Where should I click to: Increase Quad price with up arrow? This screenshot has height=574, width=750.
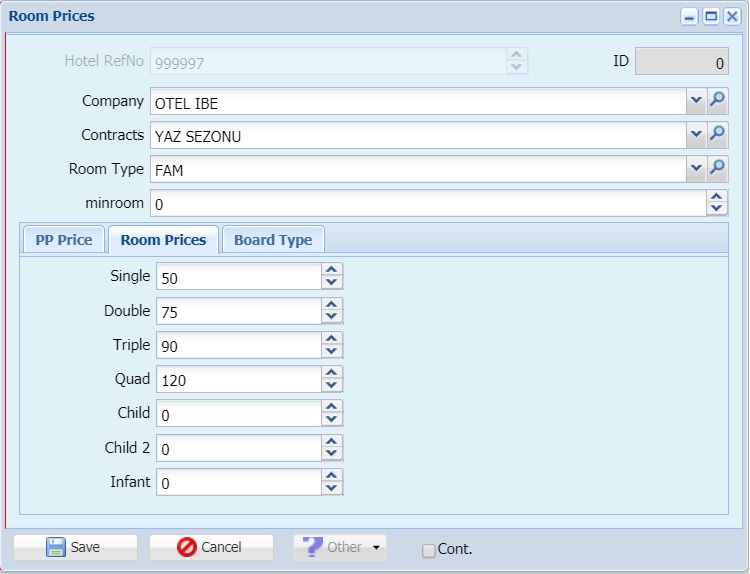(x=331, y=372)
